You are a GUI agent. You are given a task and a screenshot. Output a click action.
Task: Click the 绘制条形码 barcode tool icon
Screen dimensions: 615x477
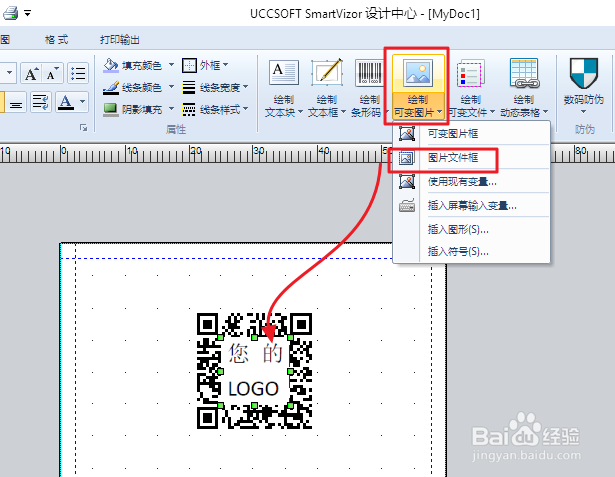click(x=369, y=73)
